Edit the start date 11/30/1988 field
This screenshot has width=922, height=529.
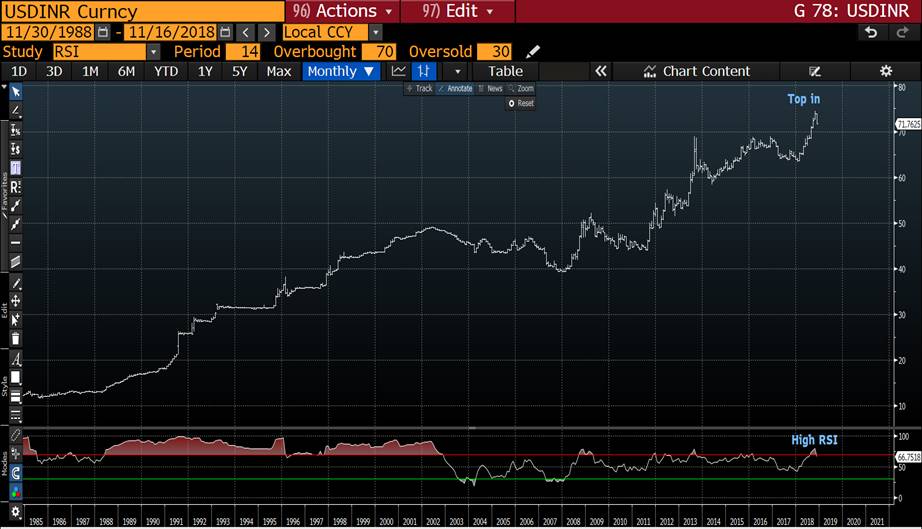[48, 32]
